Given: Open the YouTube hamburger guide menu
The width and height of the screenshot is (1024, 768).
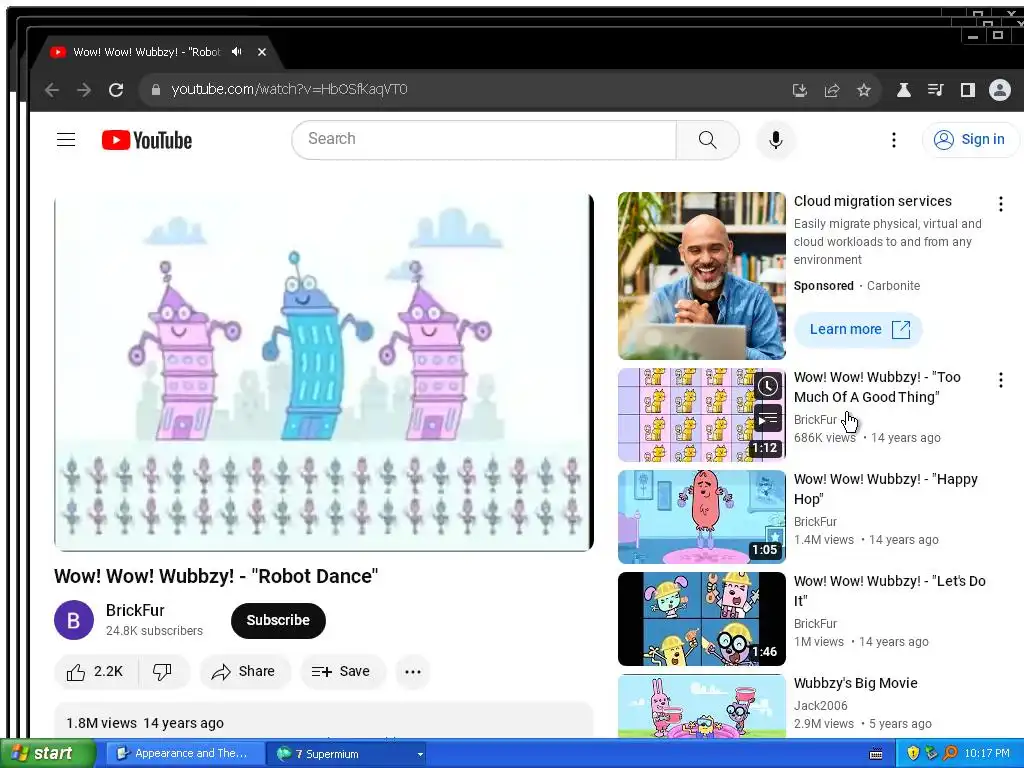Looking at the screenshot, I should [66, 140].
